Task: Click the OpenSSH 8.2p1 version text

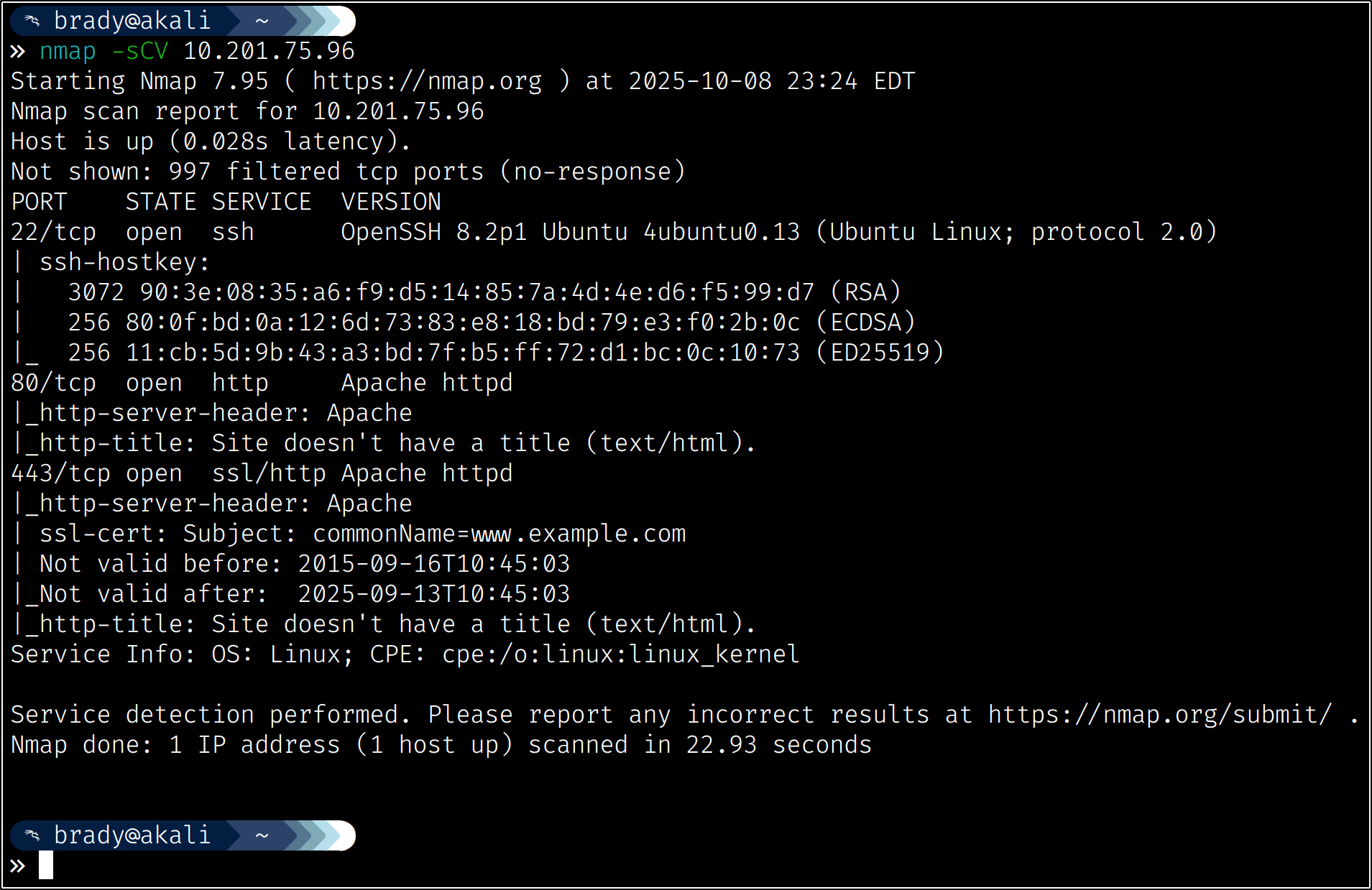Action: (x=434, y=232)
